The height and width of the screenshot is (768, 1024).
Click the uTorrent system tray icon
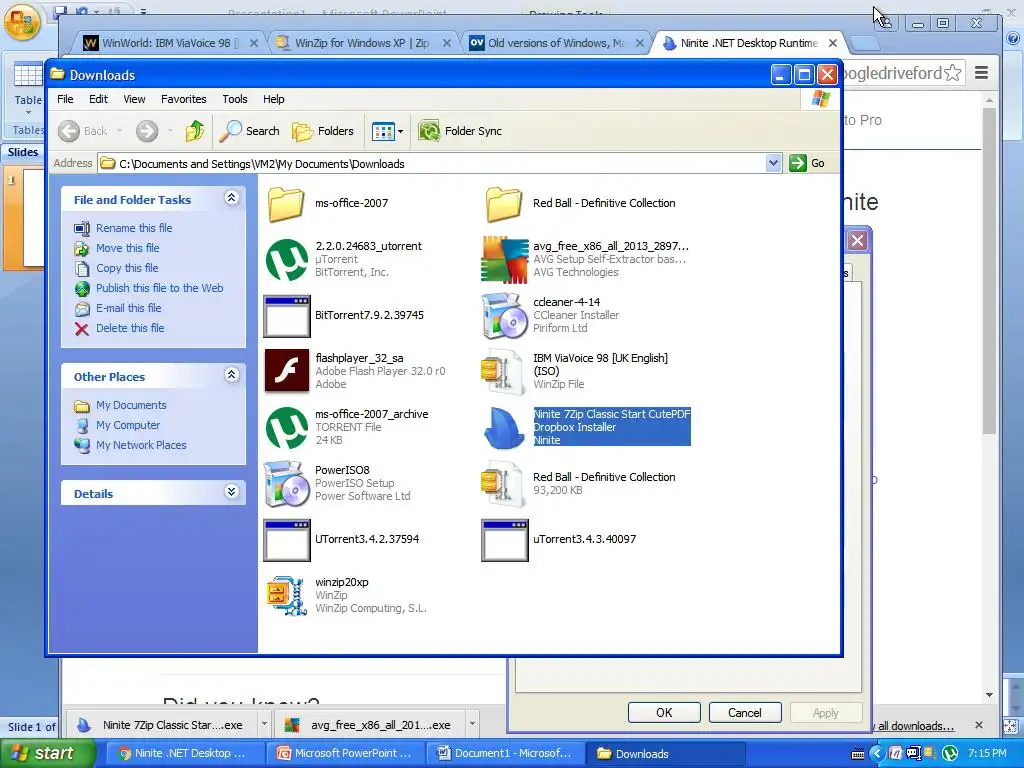pyautogui.click(x=950, y=753)
